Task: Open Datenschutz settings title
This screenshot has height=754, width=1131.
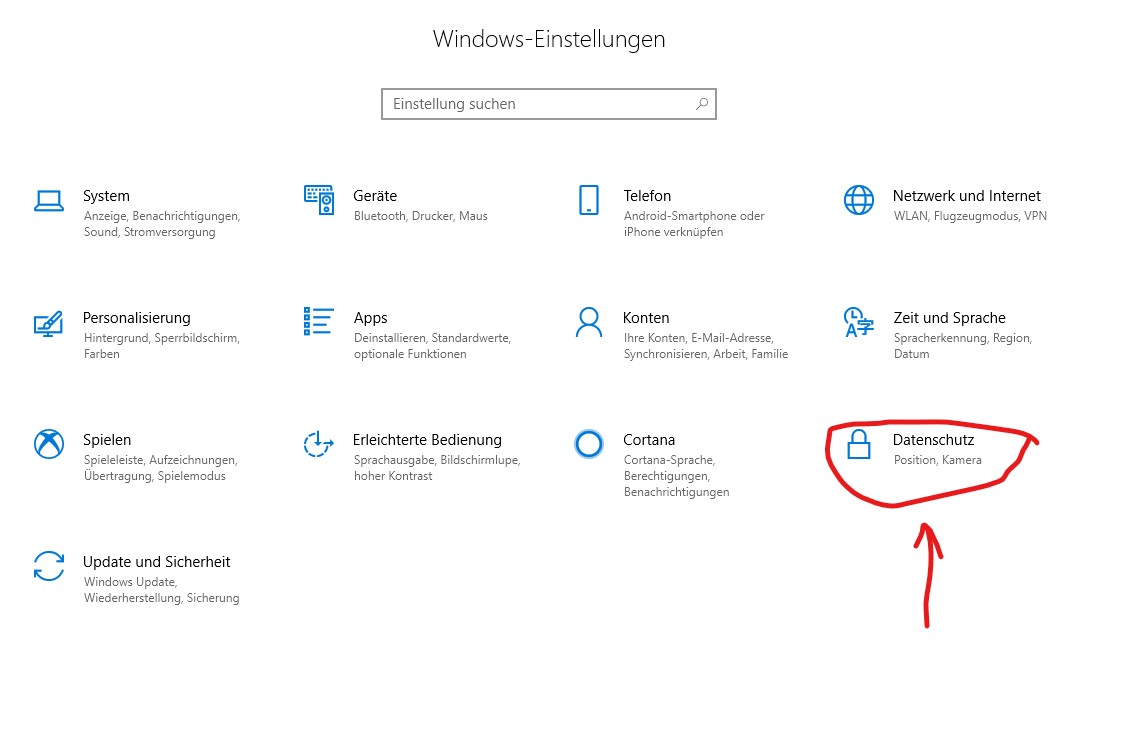Action: 933,440
